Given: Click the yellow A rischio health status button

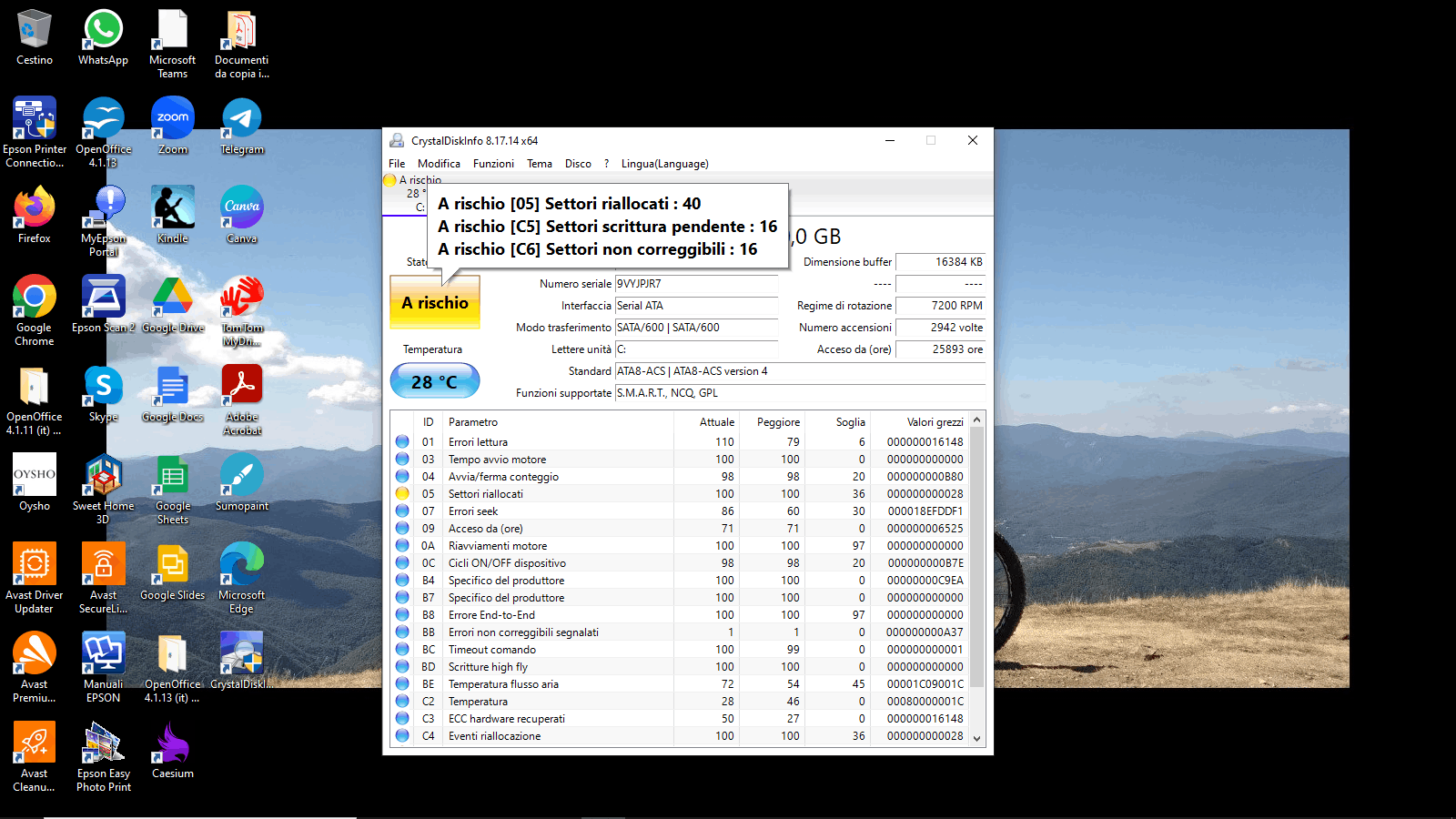Looking at the screenshot, I should point(435,303).
